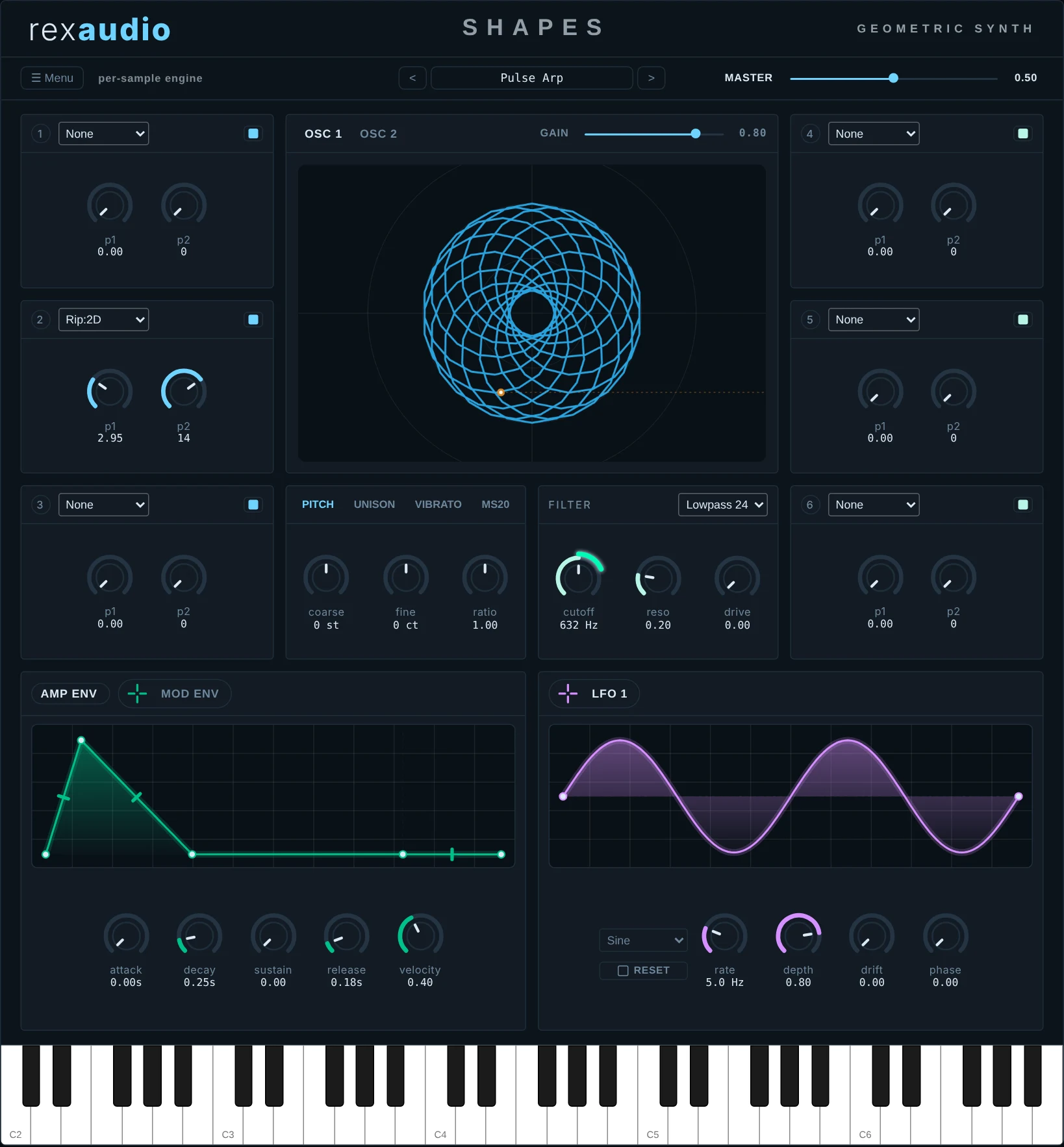This screenshot has width=1064, height=1147.
Task: Adjust the oscillator GAIN slider
Action: tap(653, 133)
